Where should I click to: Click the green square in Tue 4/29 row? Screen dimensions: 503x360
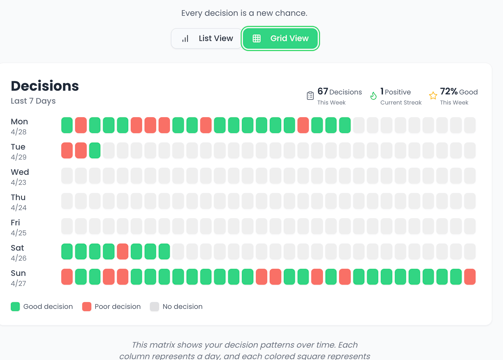95,150
